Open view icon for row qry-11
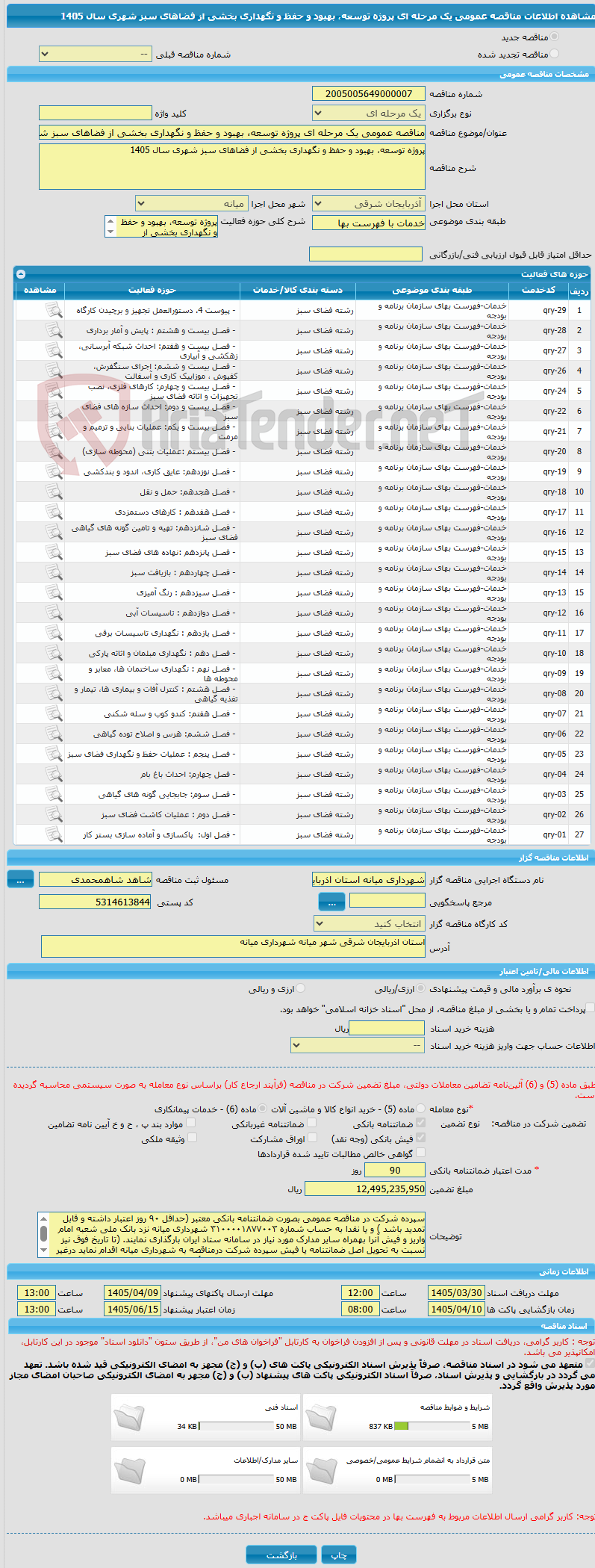This screenshot has height=1568, width=595. tap(54, 633)
